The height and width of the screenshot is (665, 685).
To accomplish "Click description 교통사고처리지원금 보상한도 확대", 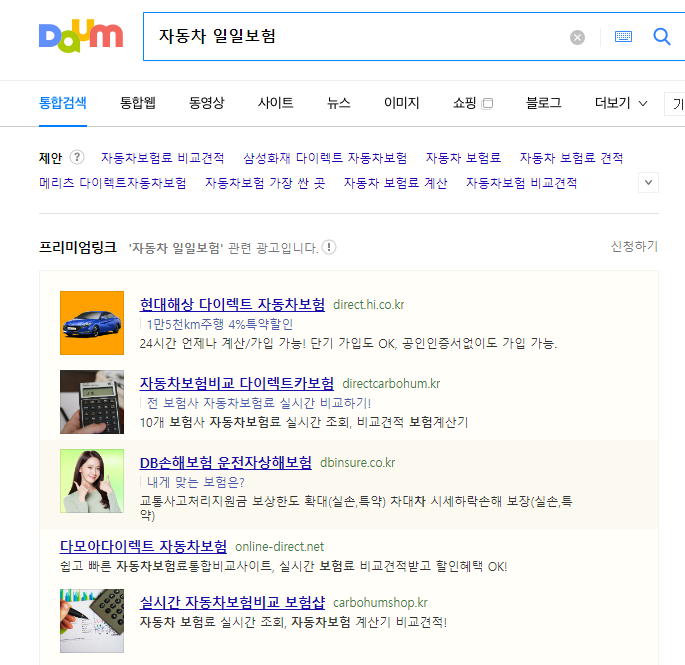I will (356, 508).
